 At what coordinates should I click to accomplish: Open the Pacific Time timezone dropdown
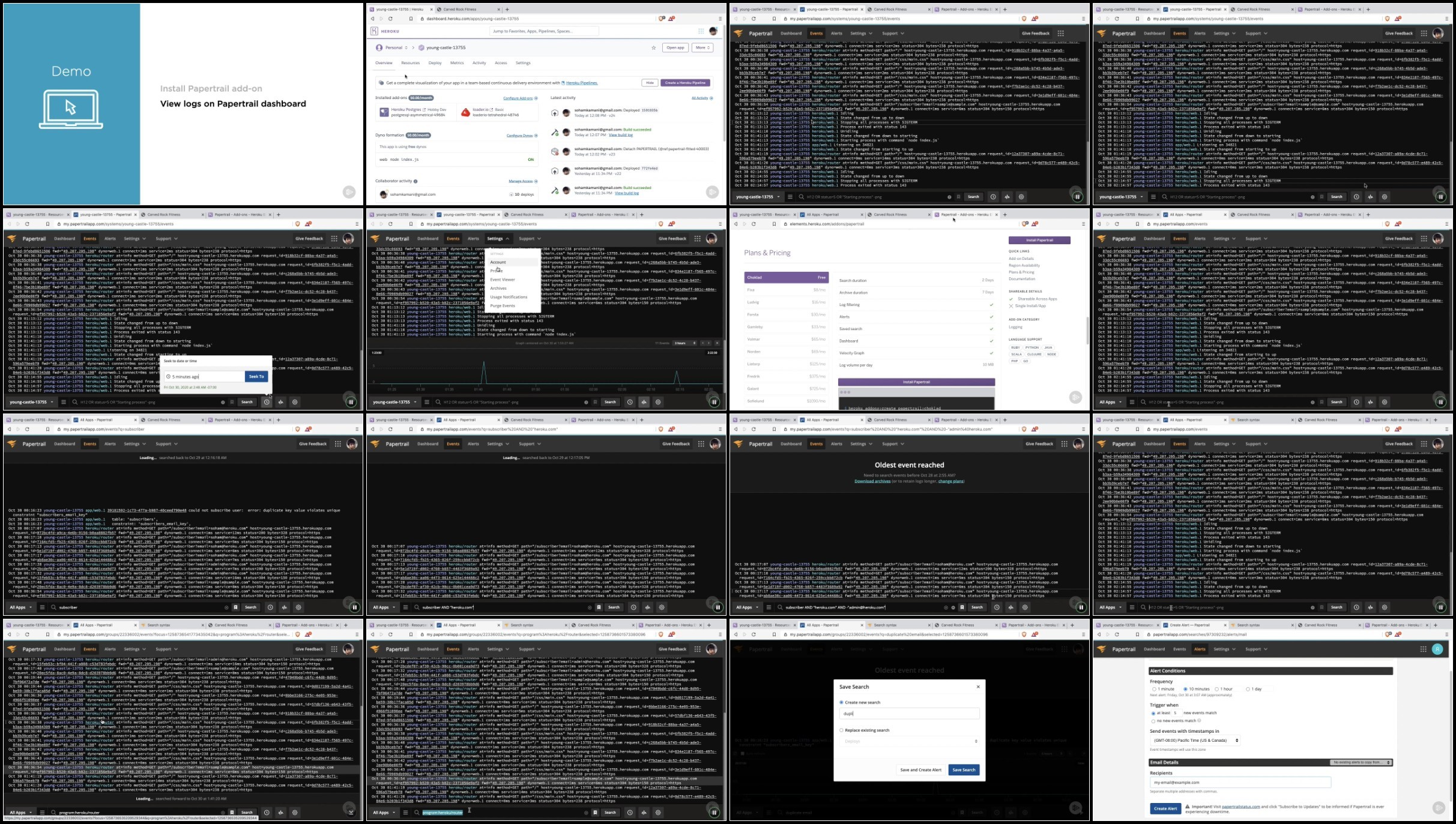pos(1195,741)
